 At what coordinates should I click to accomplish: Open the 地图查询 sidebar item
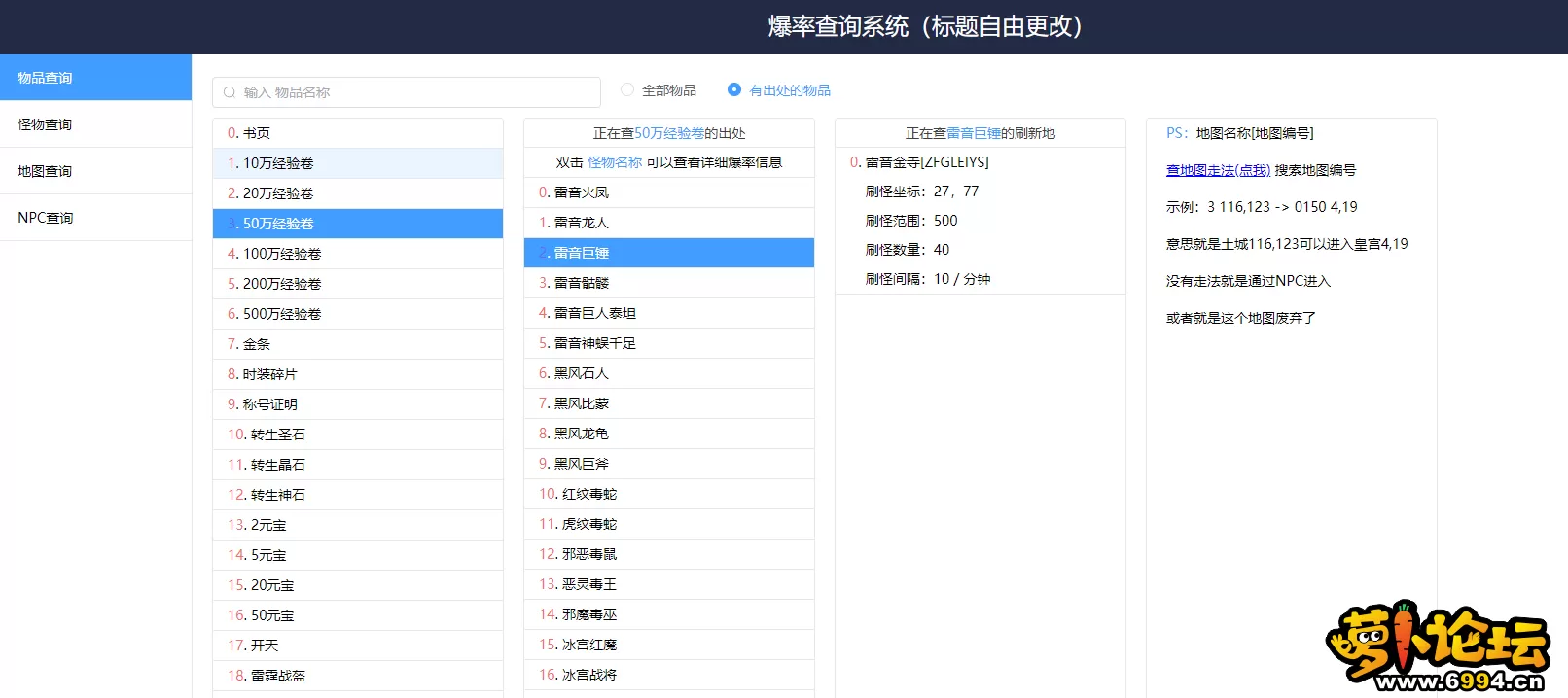[95, 171]
